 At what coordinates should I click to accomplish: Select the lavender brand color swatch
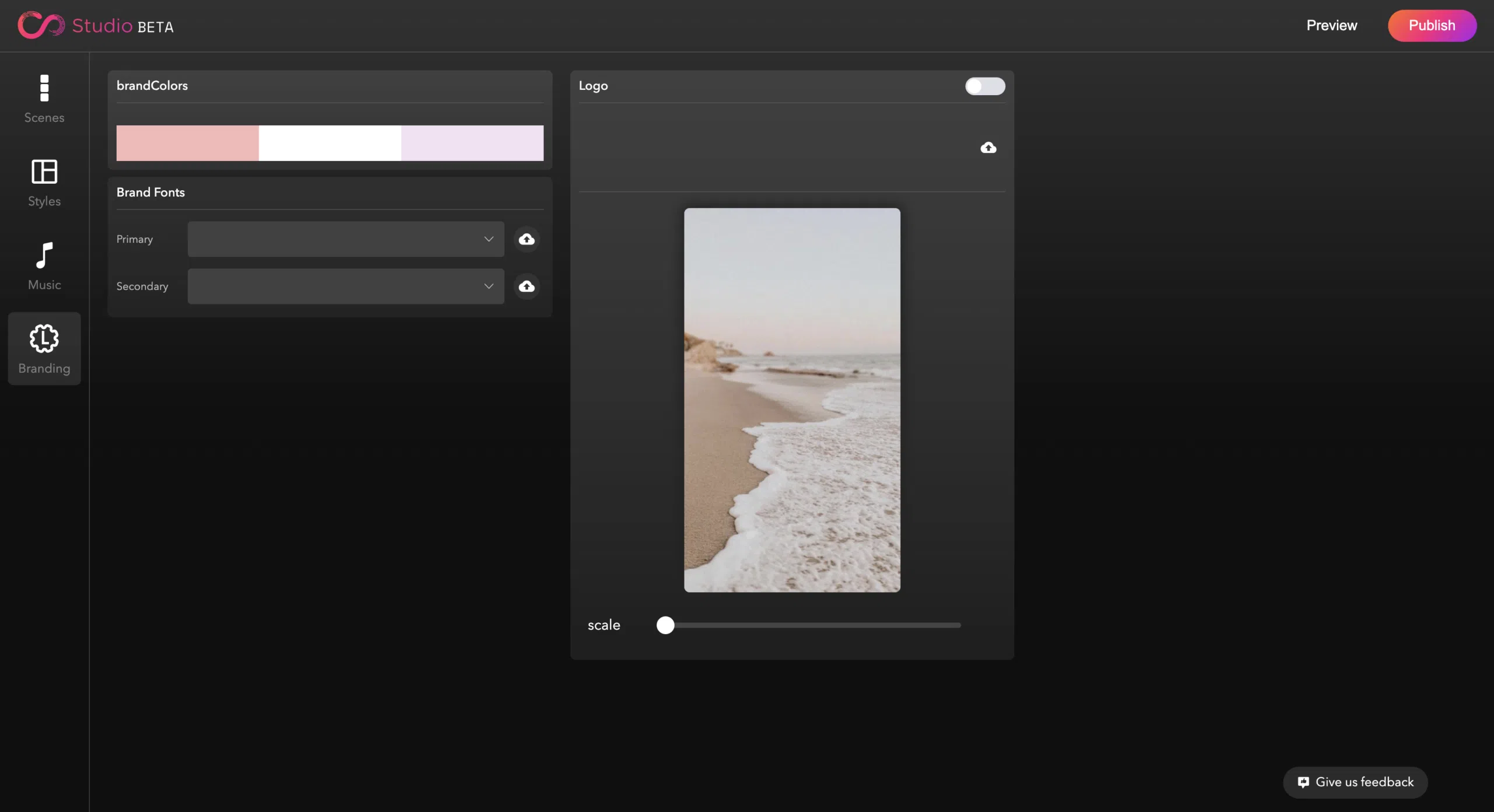[472, 143]
